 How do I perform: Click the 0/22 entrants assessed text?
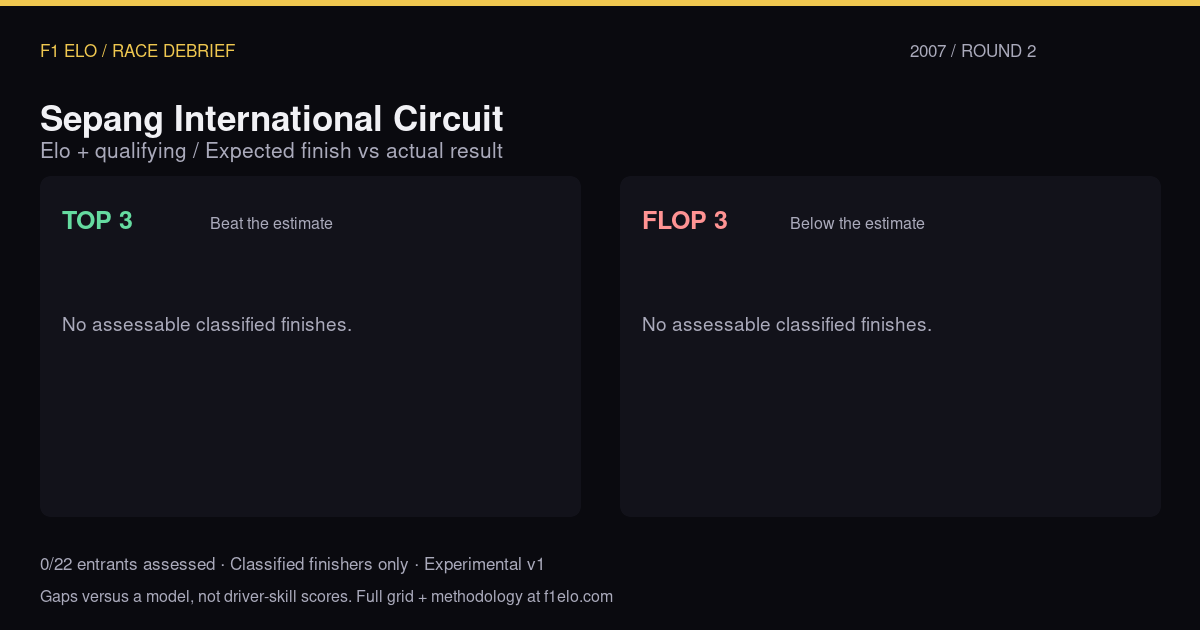(x=127, y=565)
